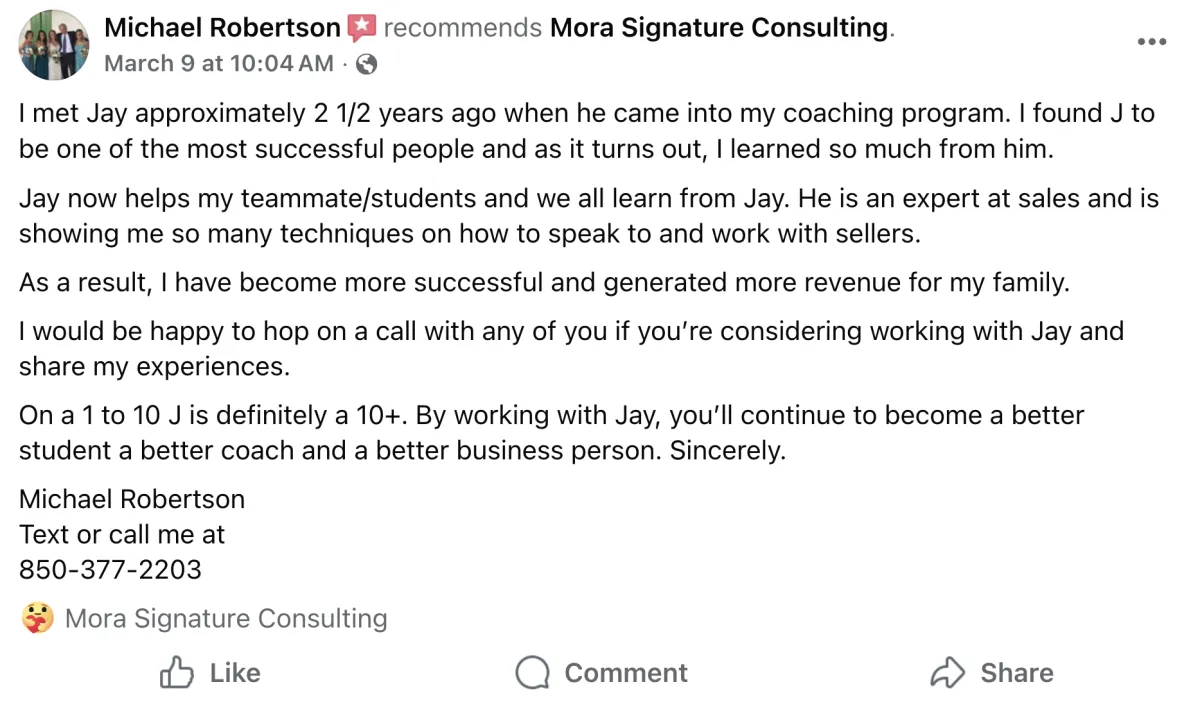
Task: Click the "As a result" paragraph
Action: coord(544,283)
